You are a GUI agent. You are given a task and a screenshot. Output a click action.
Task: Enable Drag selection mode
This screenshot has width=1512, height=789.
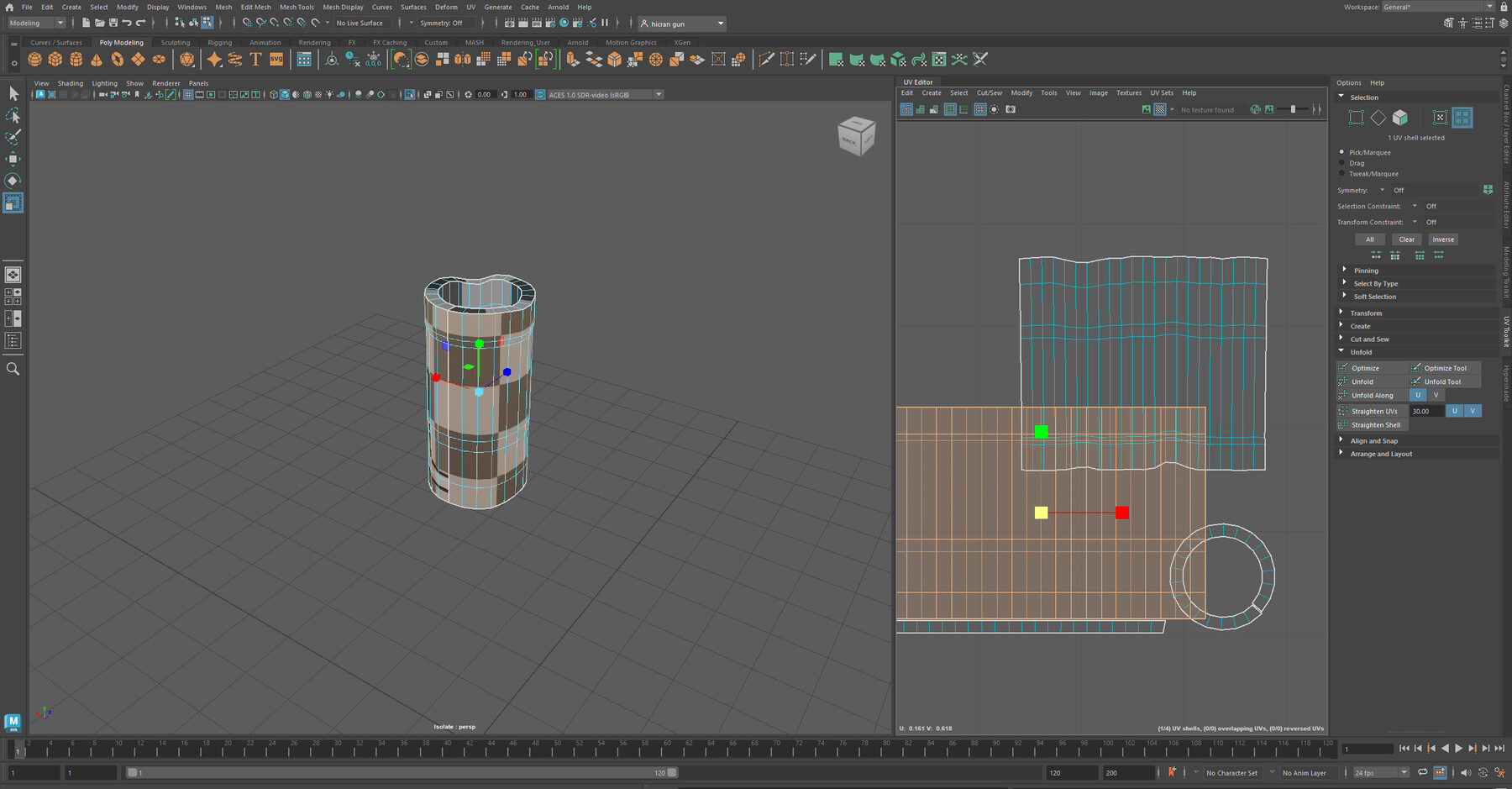point(1341,163)
